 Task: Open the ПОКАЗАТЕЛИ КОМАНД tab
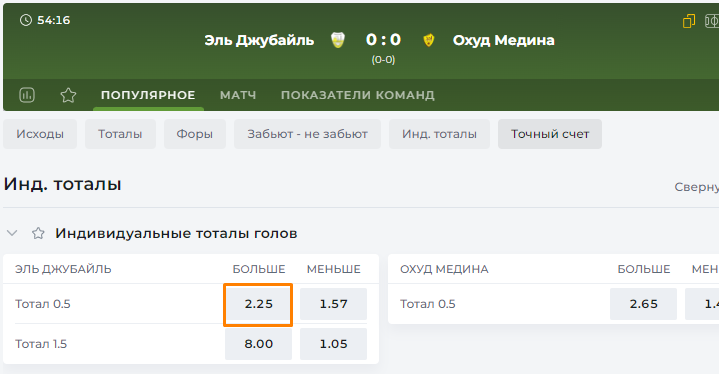tap(358, 95)
